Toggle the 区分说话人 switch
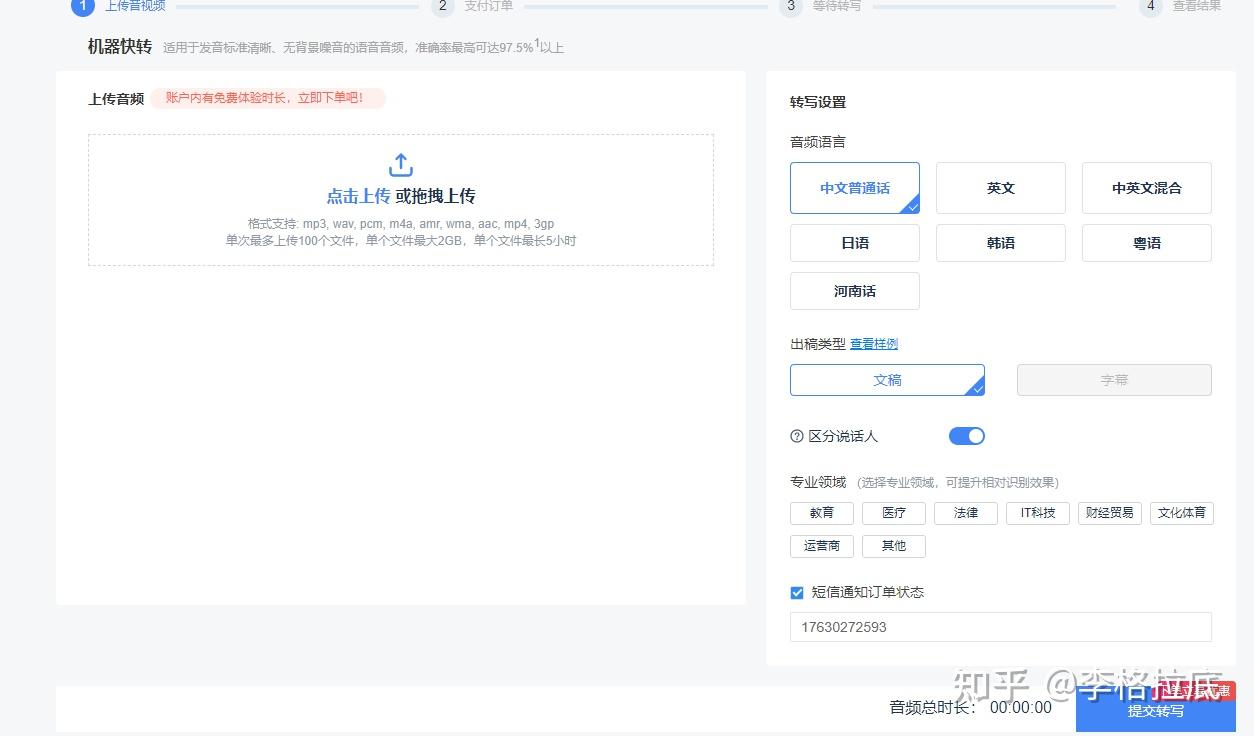Screen dimensions: 1254x736 coord(967,436)
